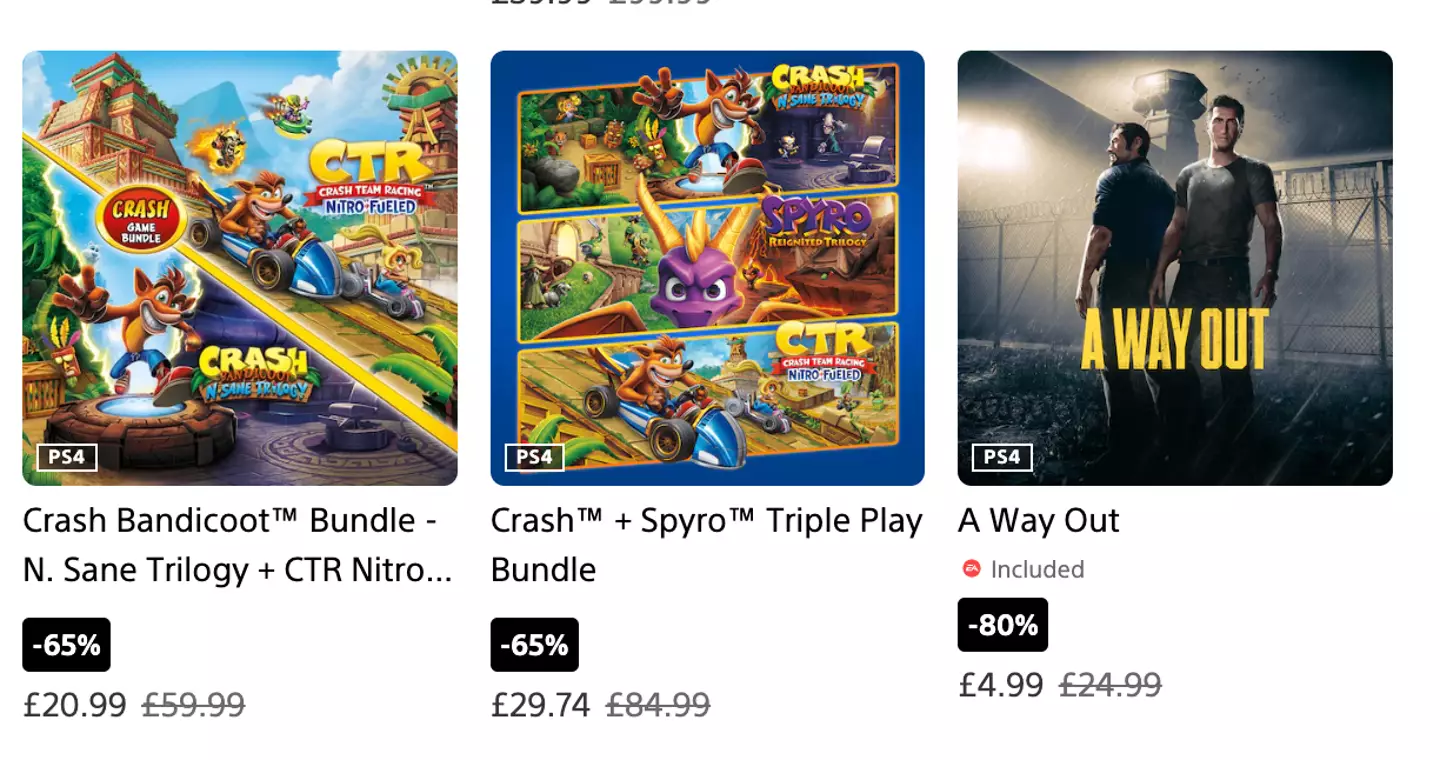
Task: Click the £4.99 sale price
Action: tap(1000, 685)
